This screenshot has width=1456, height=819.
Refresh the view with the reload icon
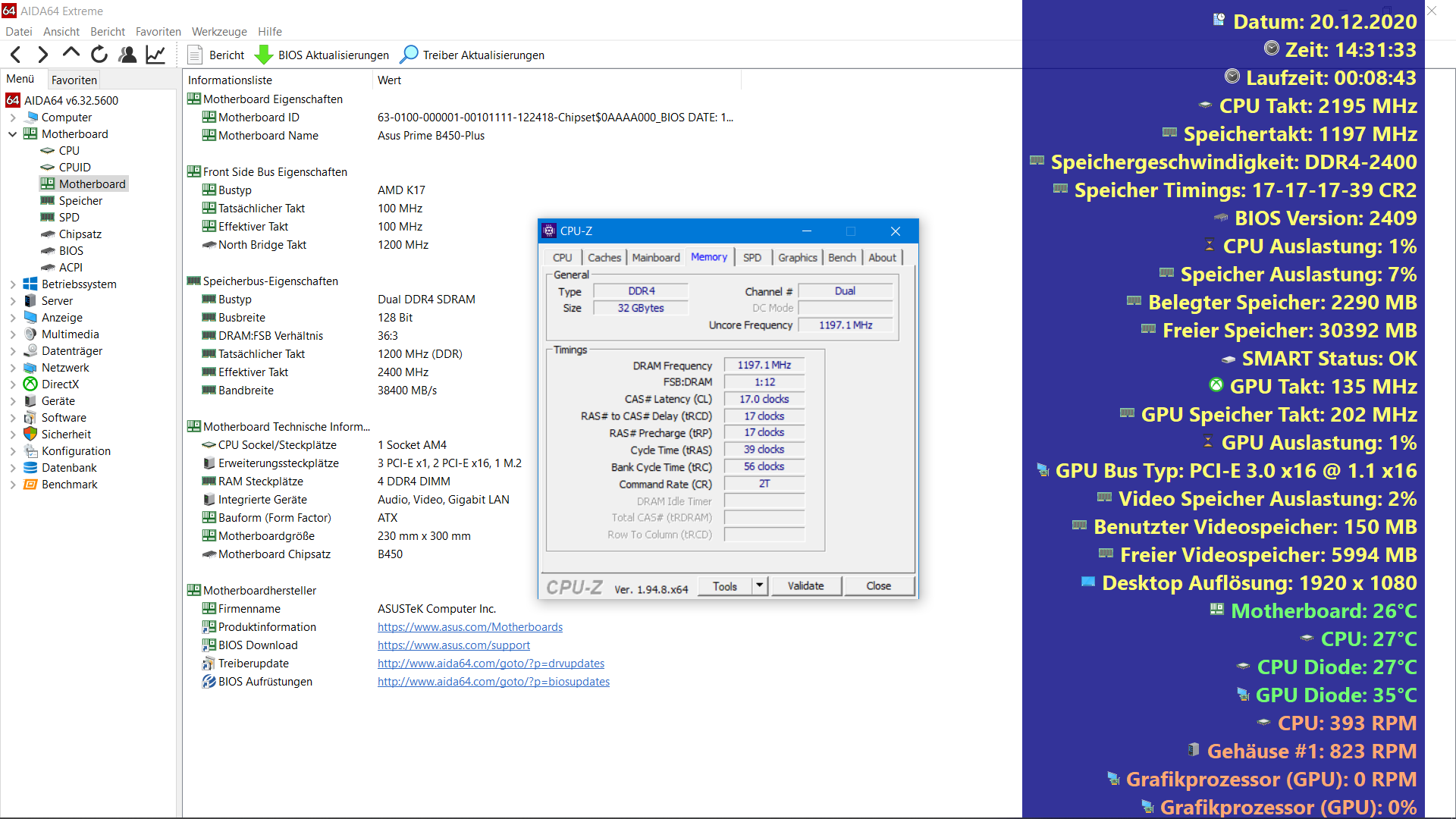click(x=99, y=54)
